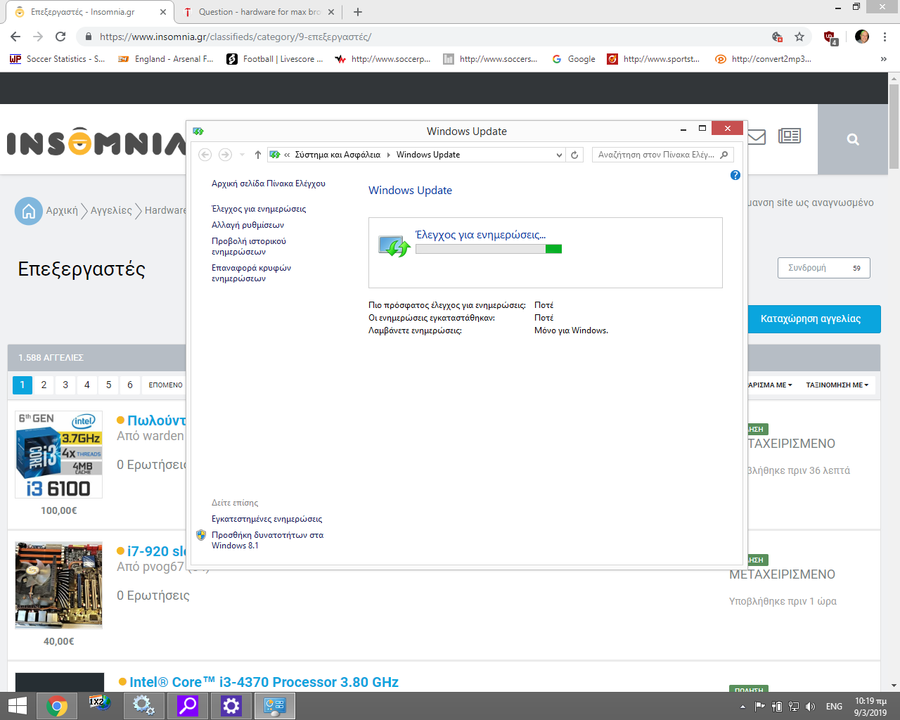The width and height of the screenshot is (900, 720).
Task: Open Chrome from the taskbar
Action: pos(57,706)
